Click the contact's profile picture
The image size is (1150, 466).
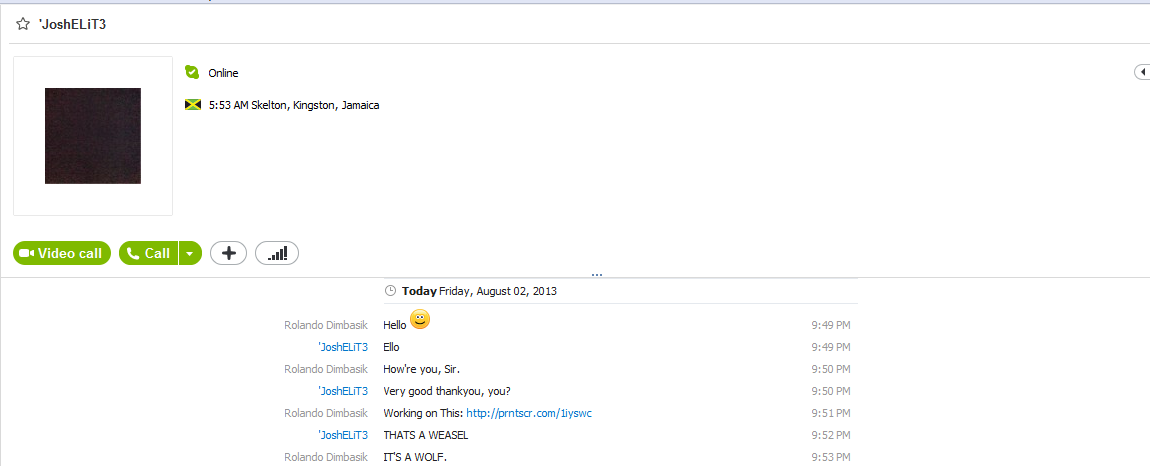pos(93,136)
